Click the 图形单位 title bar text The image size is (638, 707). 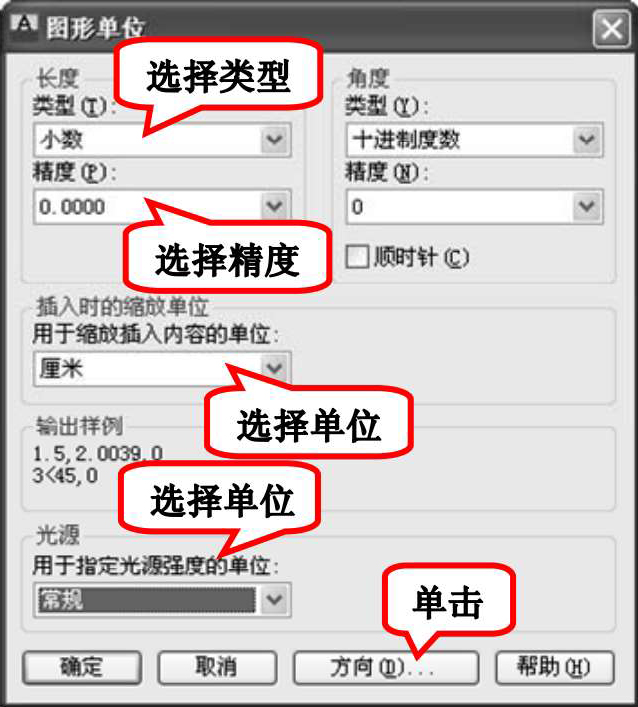95,28
